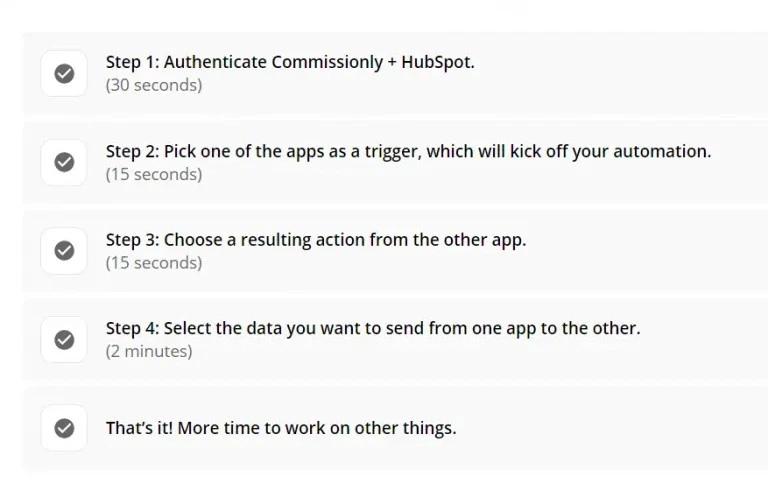This screenshot has width=768, height=491.
Task: Select the "(15 seconds)" duration under Step 2
Action: tap(154, 174)
